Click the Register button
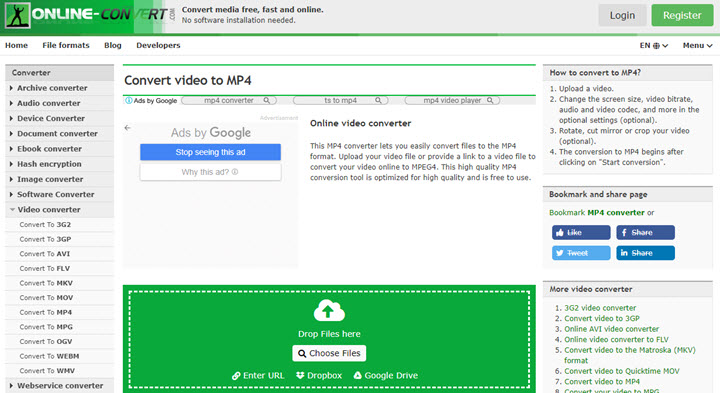 tap(682, 15)
